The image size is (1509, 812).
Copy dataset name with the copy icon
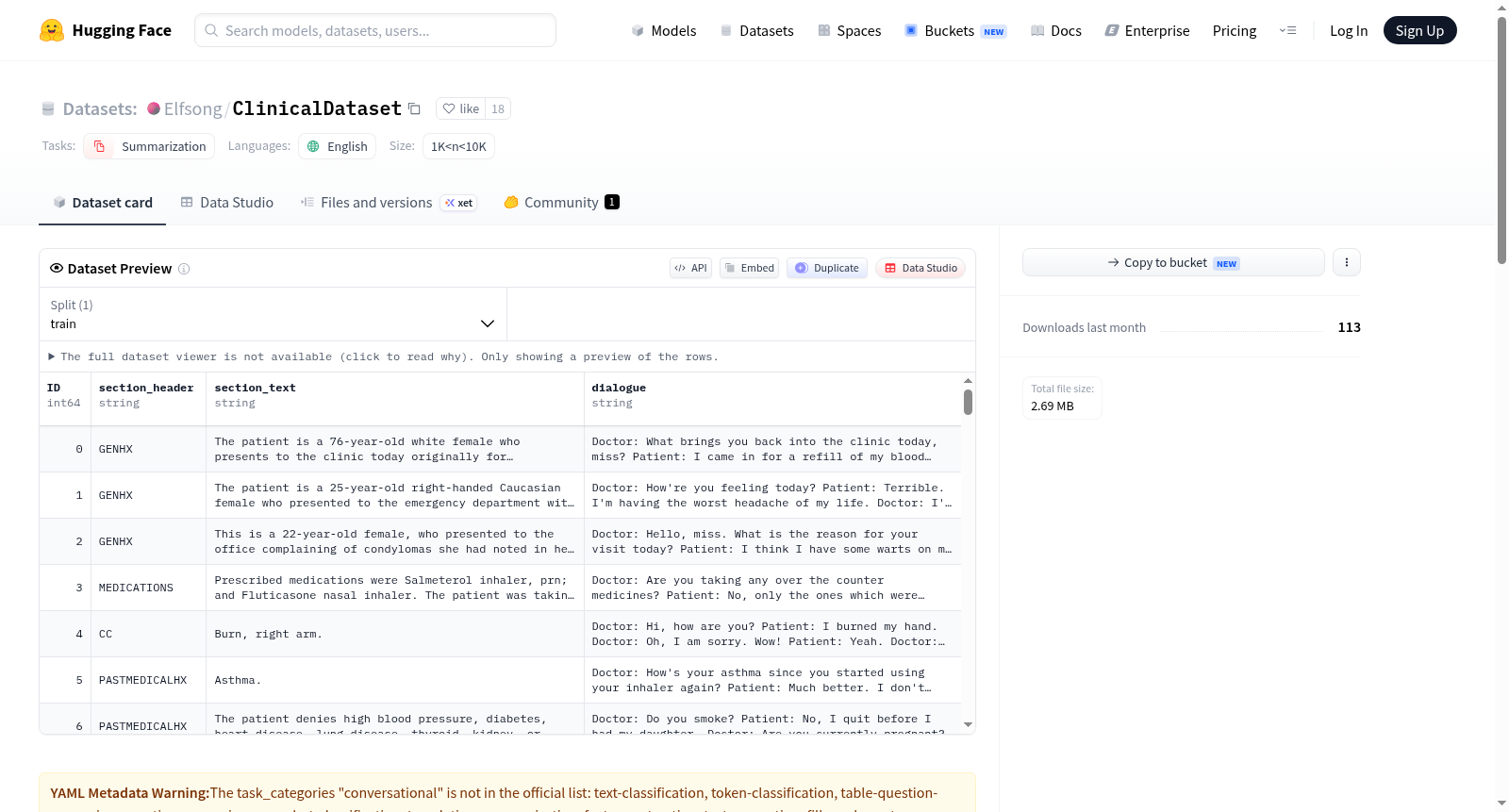[x=414, y=108]
